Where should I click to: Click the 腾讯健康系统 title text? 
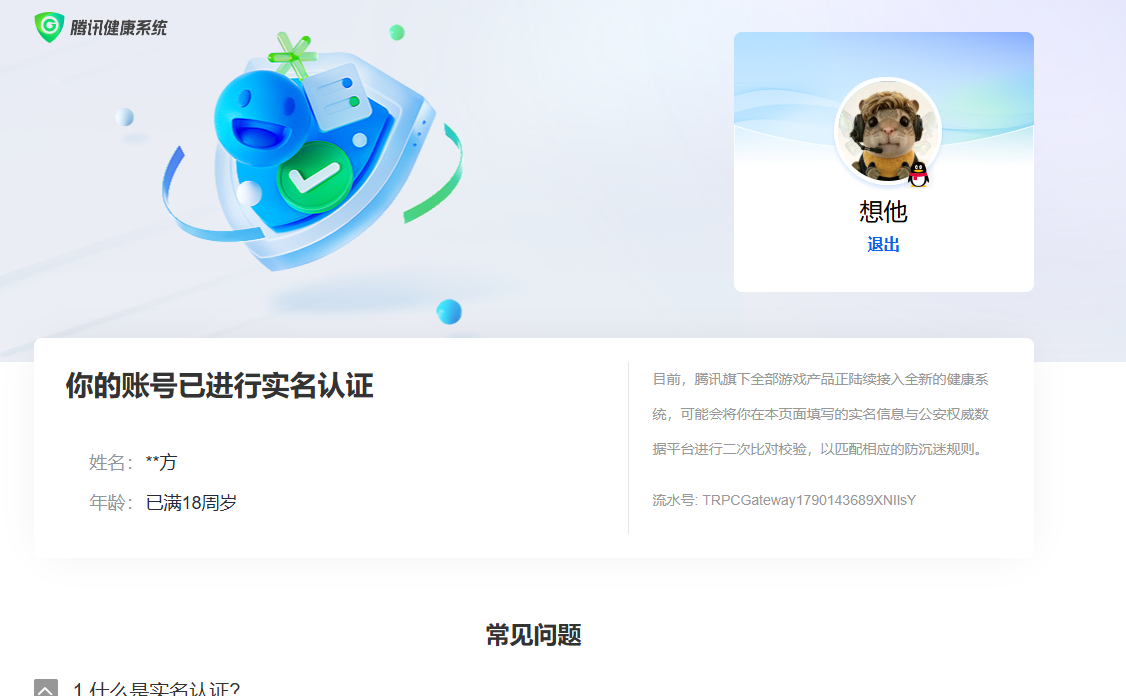(x=118, y=28)
